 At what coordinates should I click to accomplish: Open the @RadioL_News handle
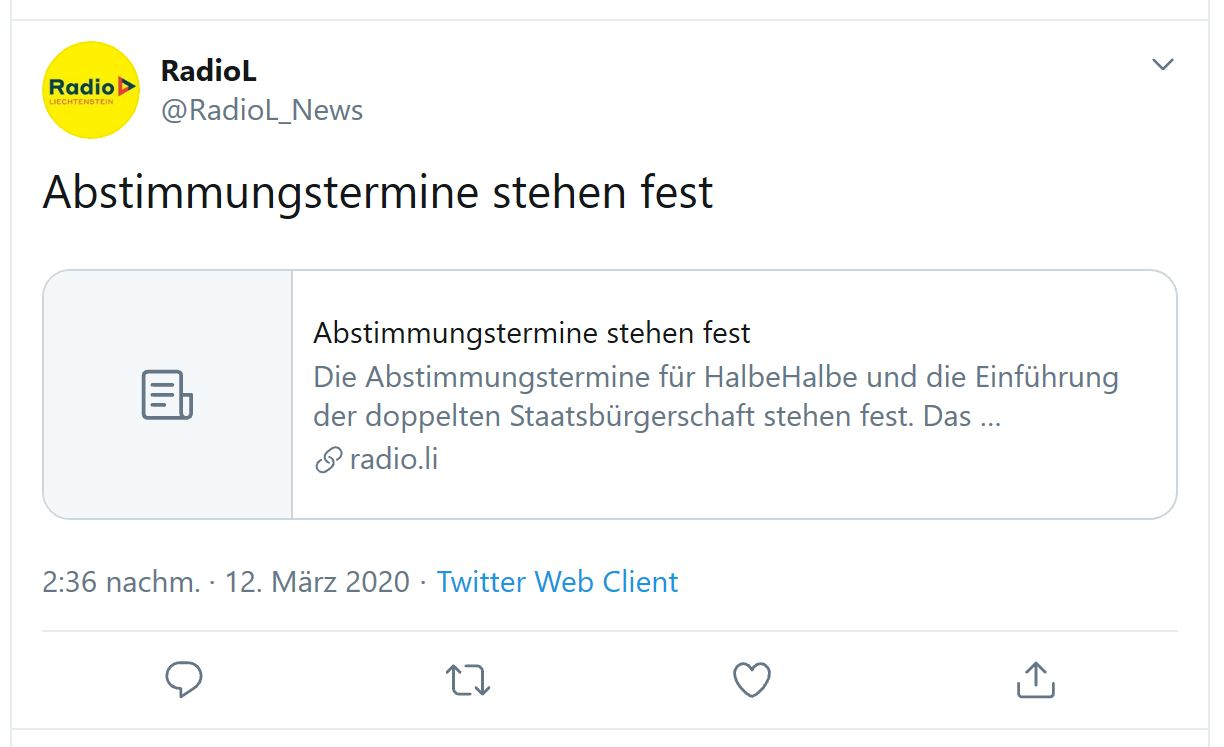tap(262, 110)
